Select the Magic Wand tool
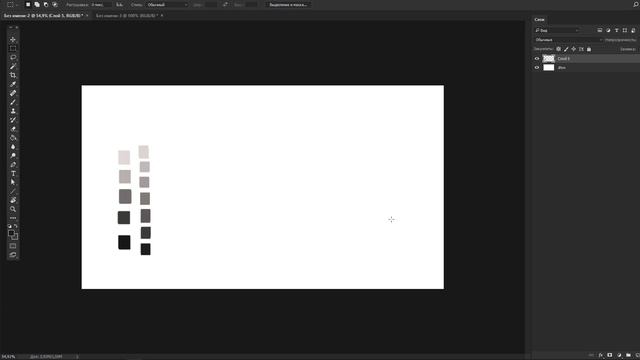The height and width of the screenshot is (360, 640). [13, 67]
